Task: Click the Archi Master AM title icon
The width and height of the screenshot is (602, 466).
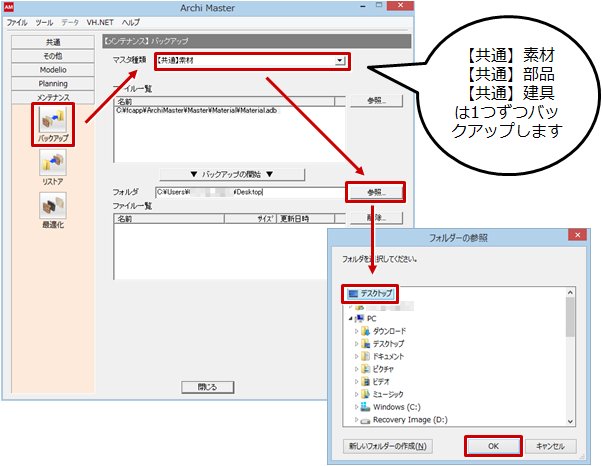Action: pos(12,8)
